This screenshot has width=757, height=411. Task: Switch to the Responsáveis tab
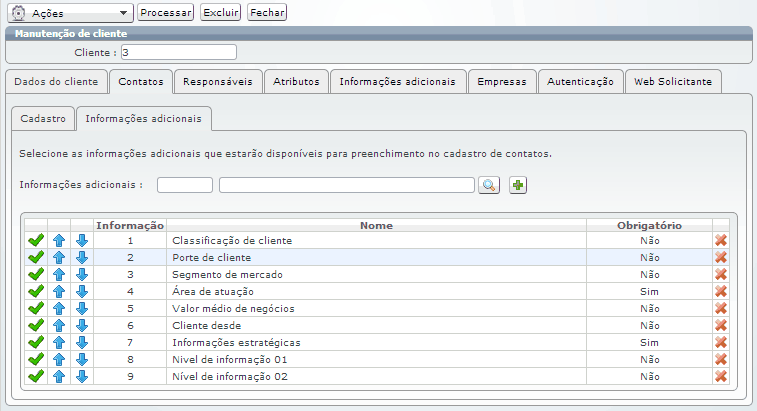(217, 82)
